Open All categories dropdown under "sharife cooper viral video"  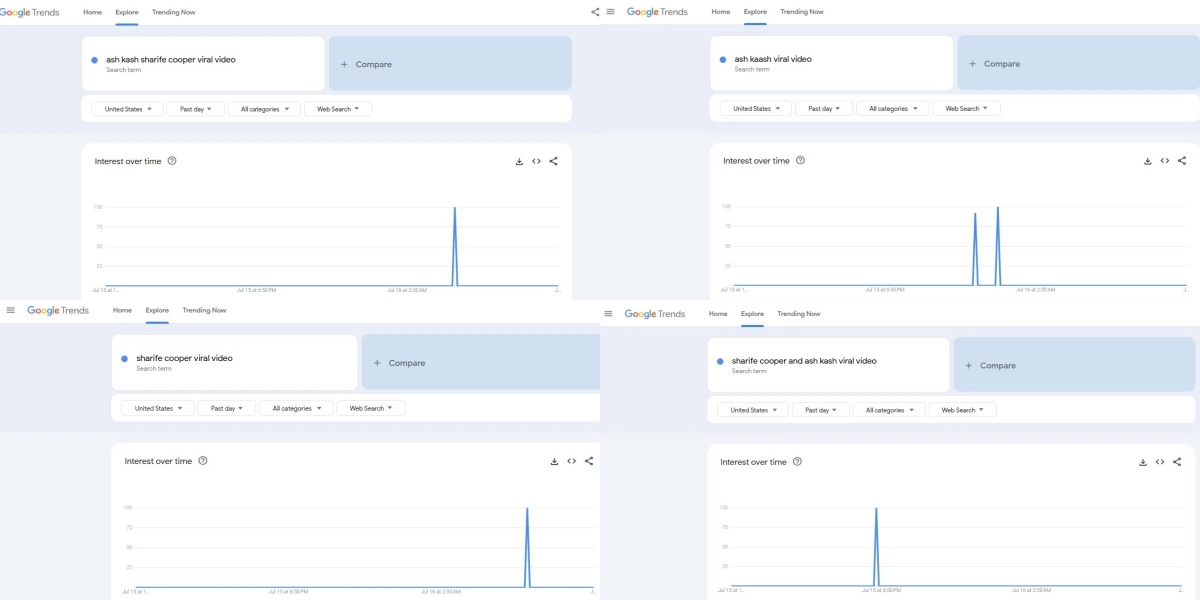click(x=296, y=408)
